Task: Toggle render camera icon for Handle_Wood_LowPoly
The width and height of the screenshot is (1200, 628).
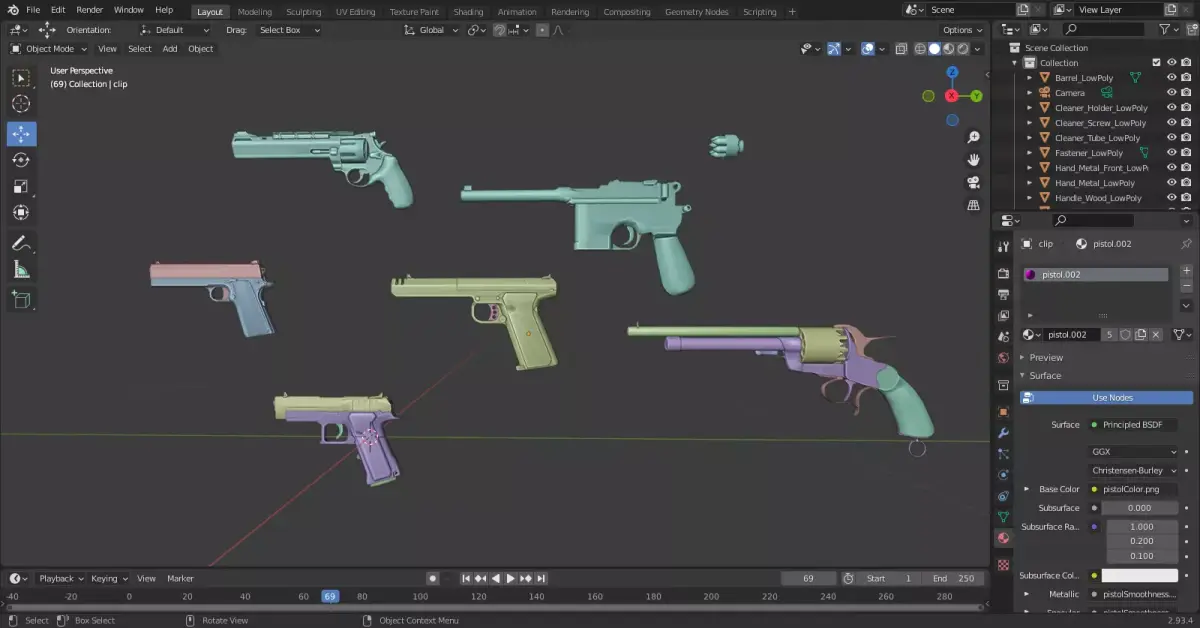Action: coord(1186,198)
